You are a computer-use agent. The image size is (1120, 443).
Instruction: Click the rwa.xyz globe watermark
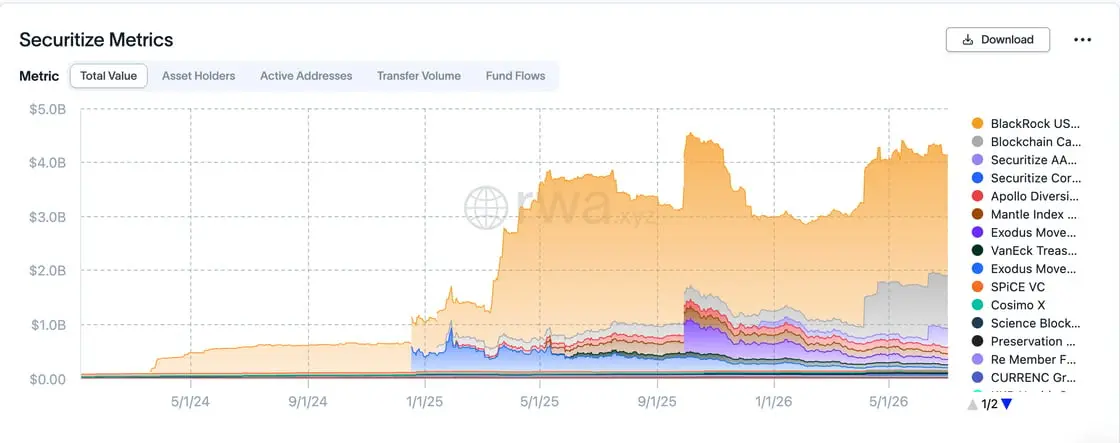pos(486,208)
